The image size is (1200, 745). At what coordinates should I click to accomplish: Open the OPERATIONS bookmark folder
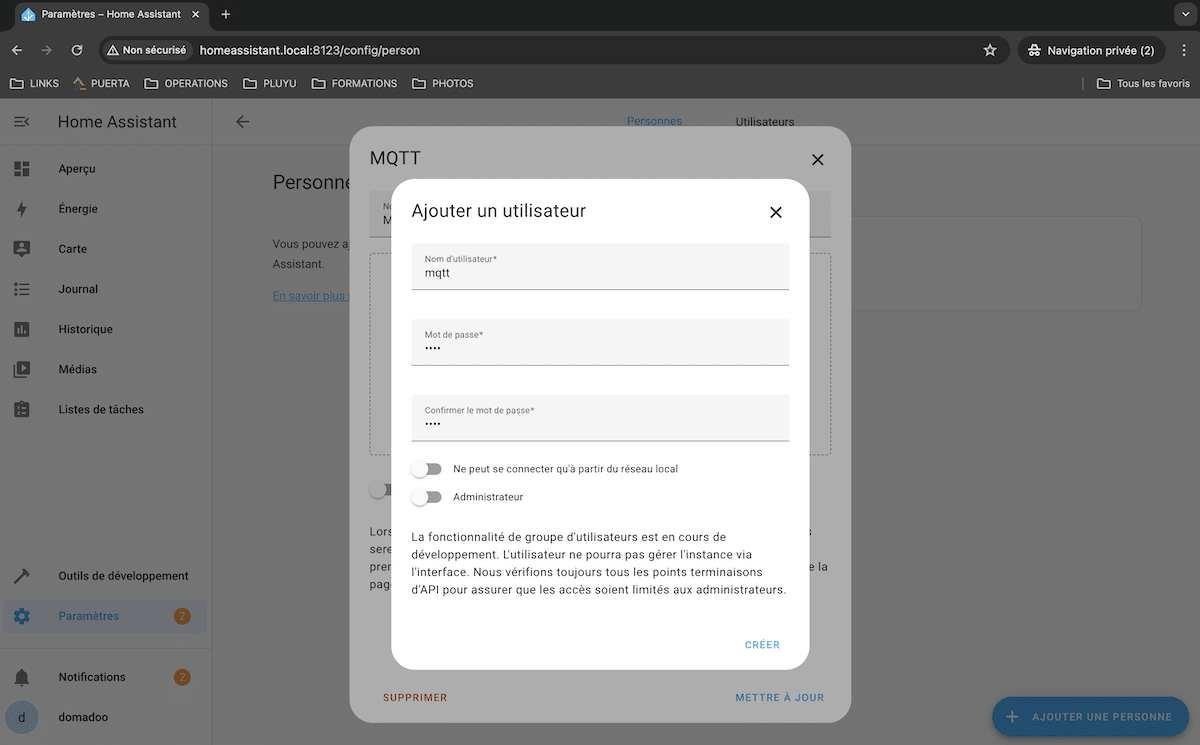point(186,83)
